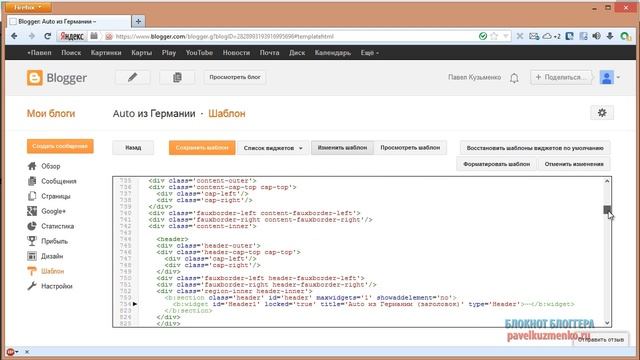Click code editor scroll down arrow
Viewport: 640px width, 360px height.
tap(607, 323)
